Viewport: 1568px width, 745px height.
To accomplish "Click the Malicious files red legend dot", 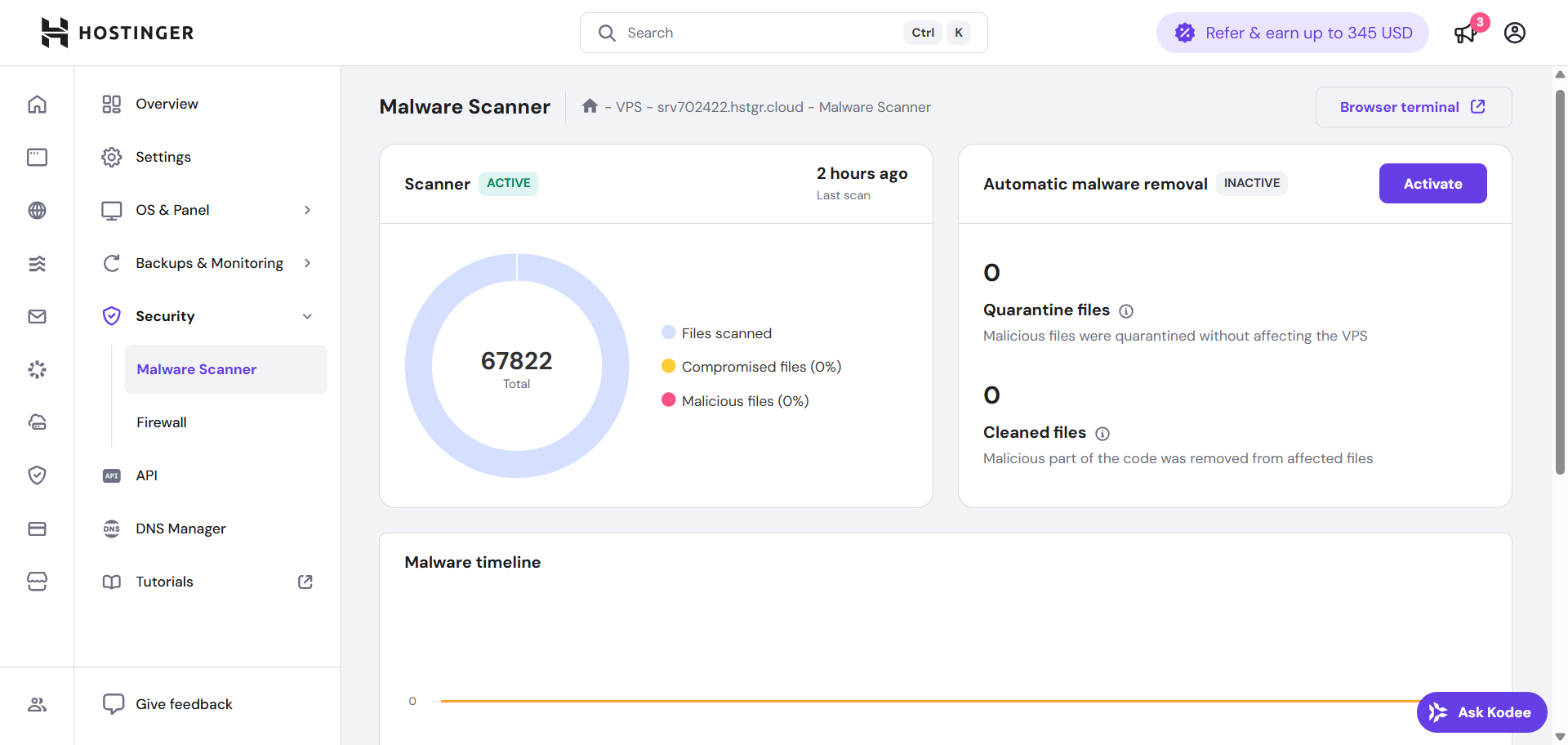I will [668, 400].
